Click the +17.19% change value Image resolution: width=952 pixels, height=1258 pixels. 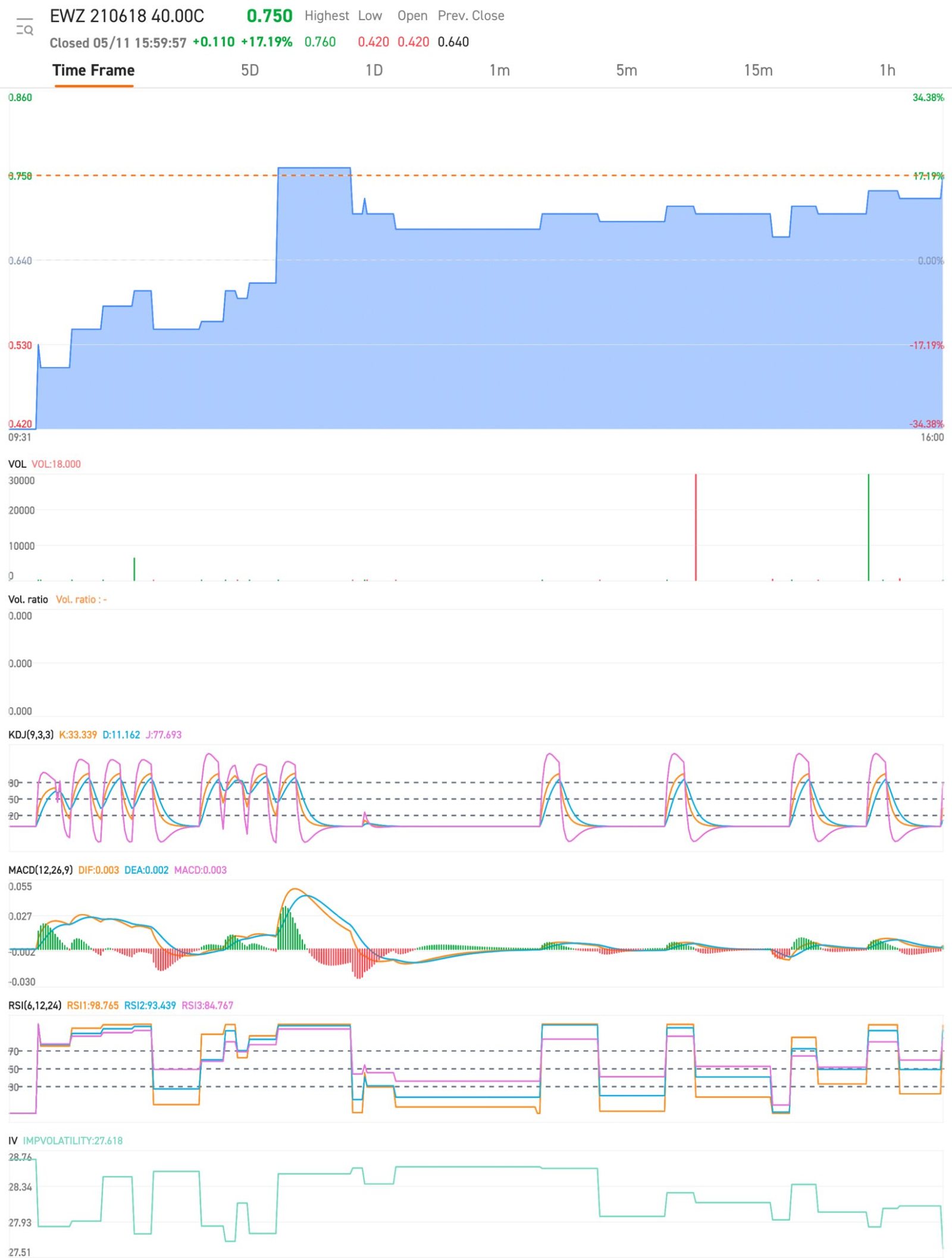267,42
